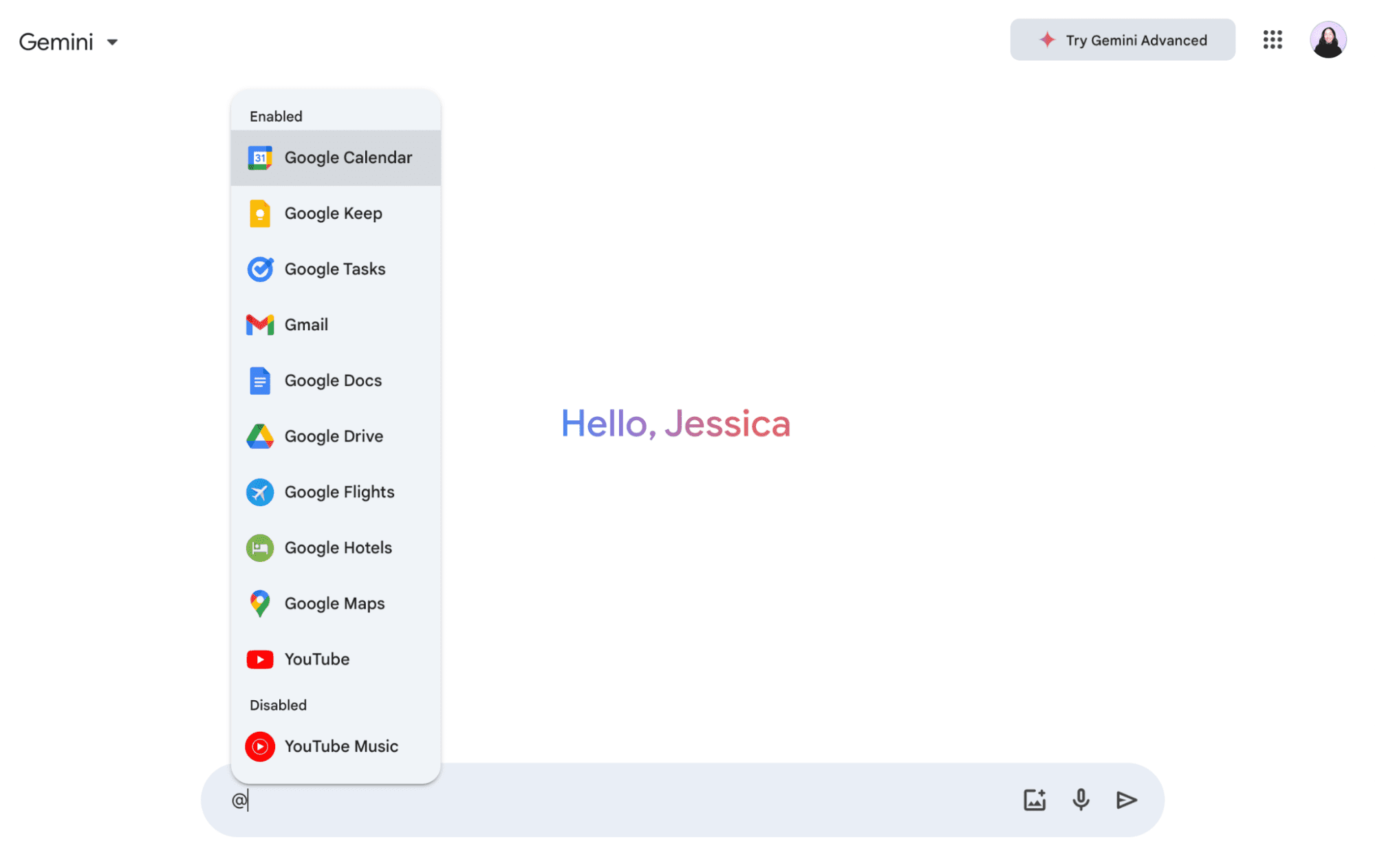The height and width of the screenshot is (868, 1375).
Task: Select Google Flights entry
Action: click(336, 492)
